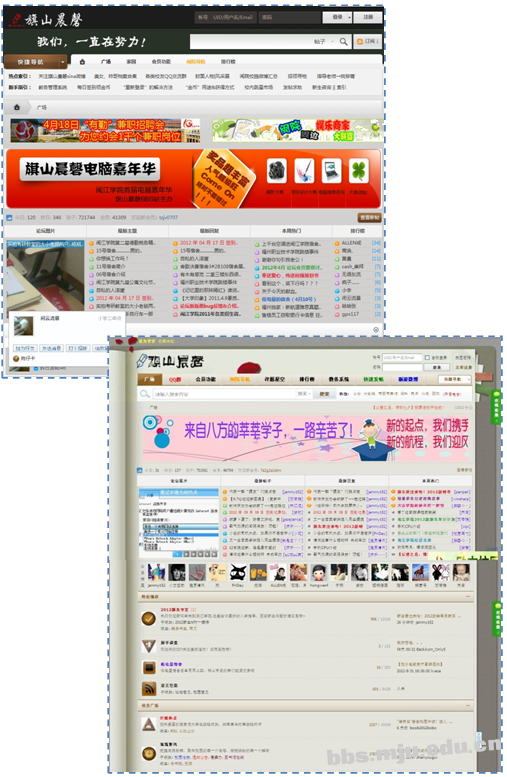Image resolution: width=507 pixels, height=777 pixels.
Task: Switch to 最新主题 column tab in upper forum
Action: tap(127, 231)
